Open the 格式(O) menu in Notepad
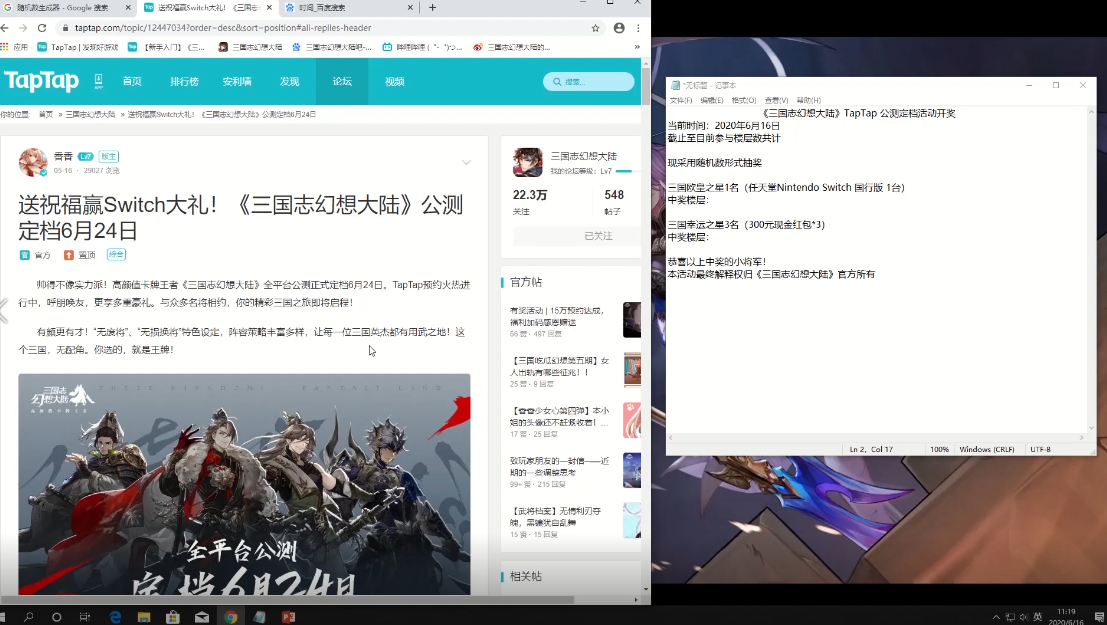This screenshot has height=625, width=1107. [743, 100]
